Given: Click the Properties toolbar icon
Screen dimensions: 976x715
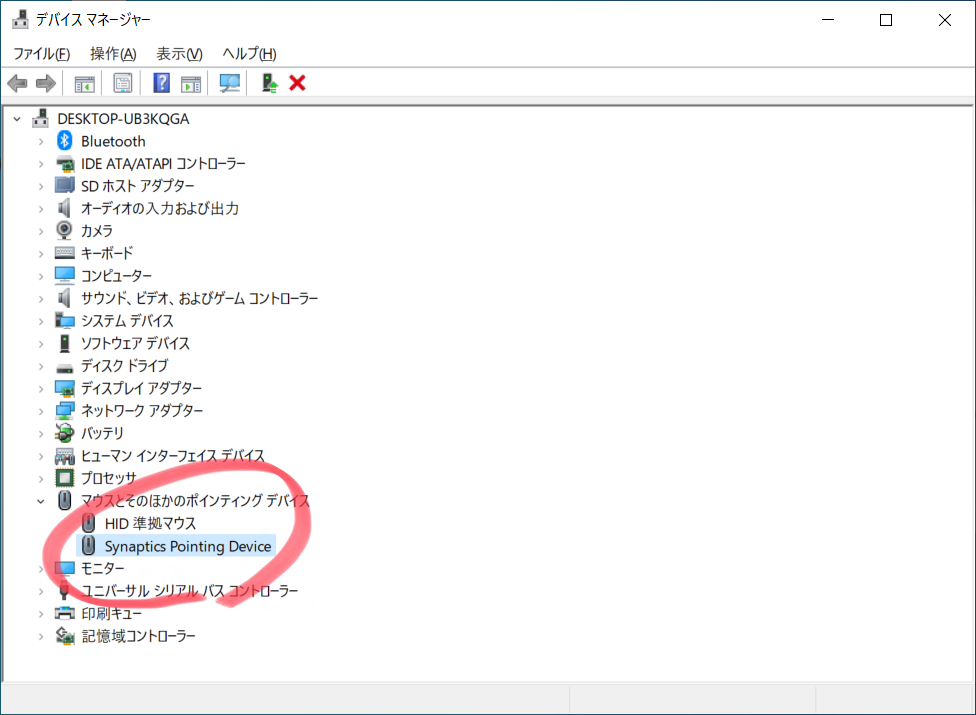Looking at the screenshot, I should coord(123,83).
